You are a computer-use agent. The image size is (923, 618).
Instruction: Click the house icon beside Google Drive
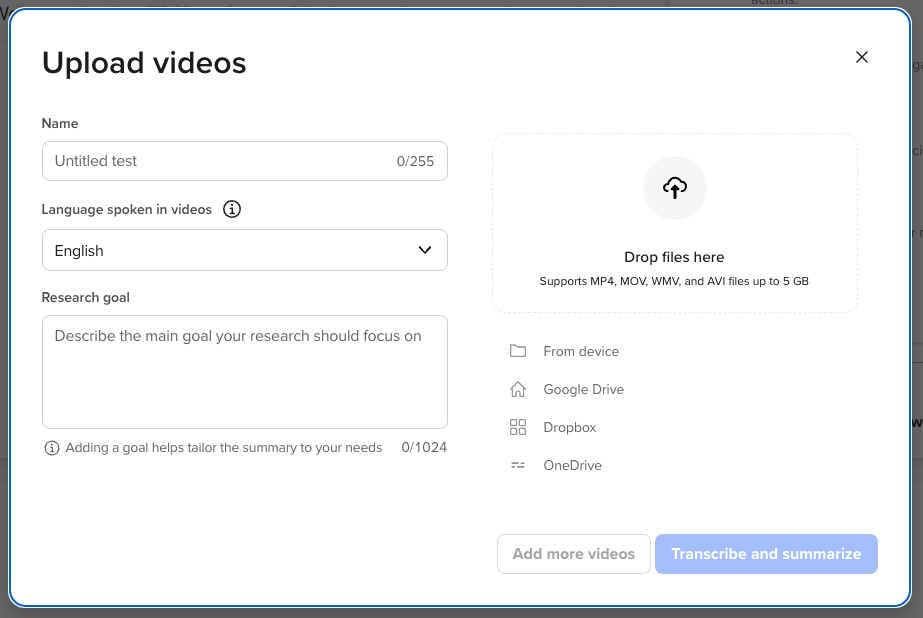pyautogui.click(x=517, y=389)
